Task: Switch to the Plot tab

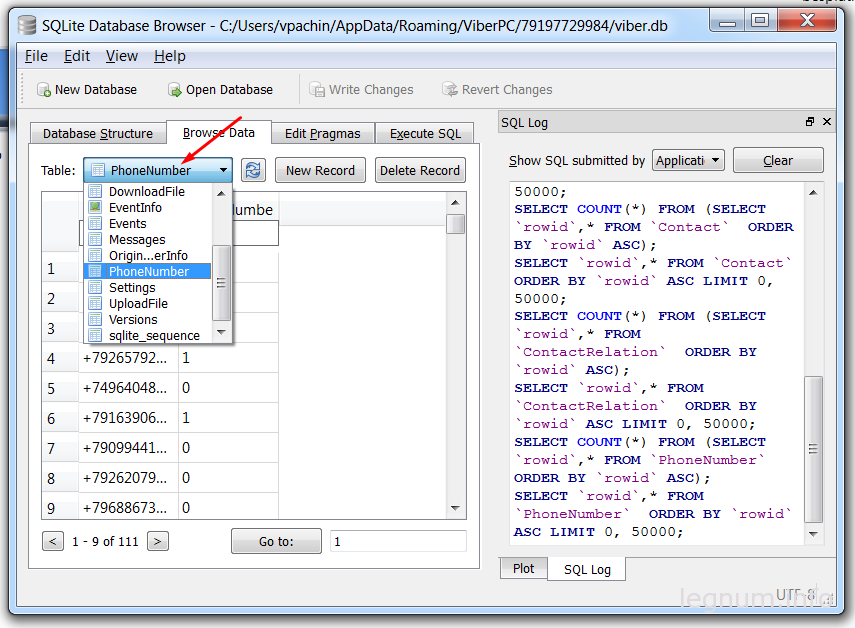Action: (523, 569)
